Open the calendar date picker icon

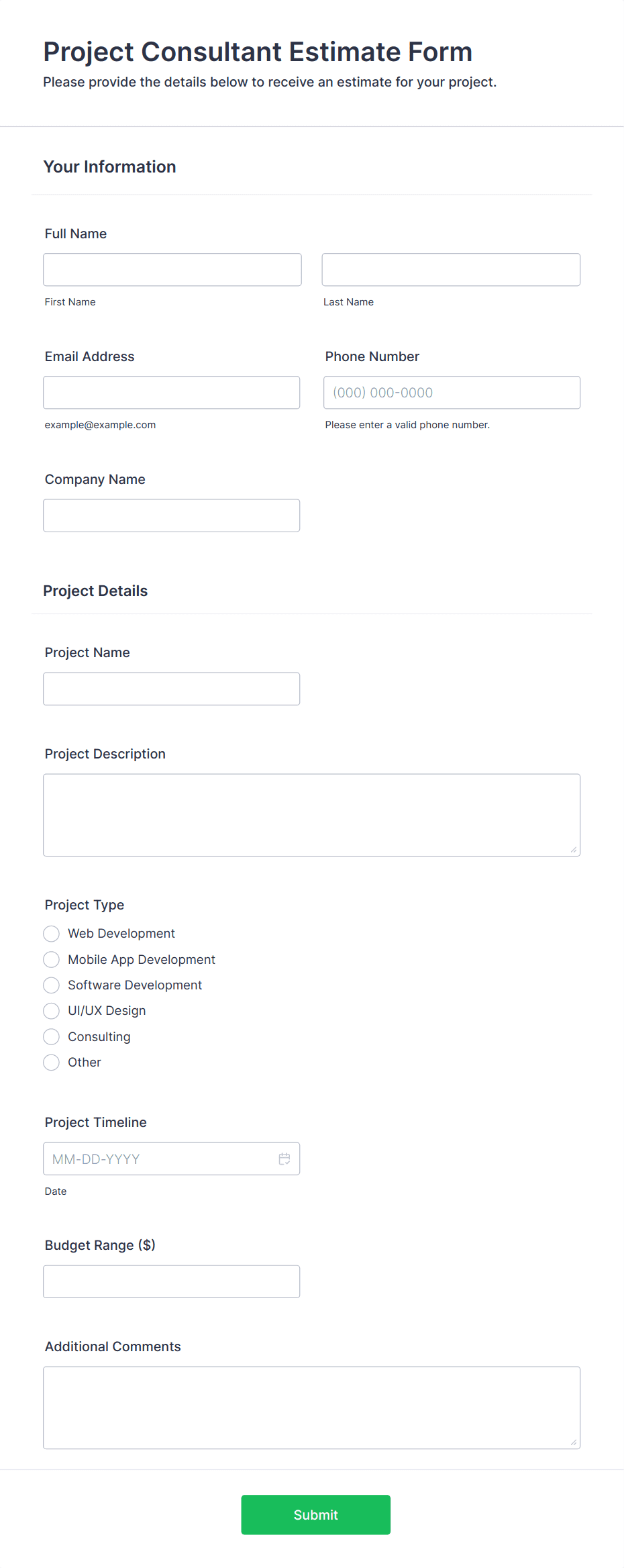[284, 1159]
